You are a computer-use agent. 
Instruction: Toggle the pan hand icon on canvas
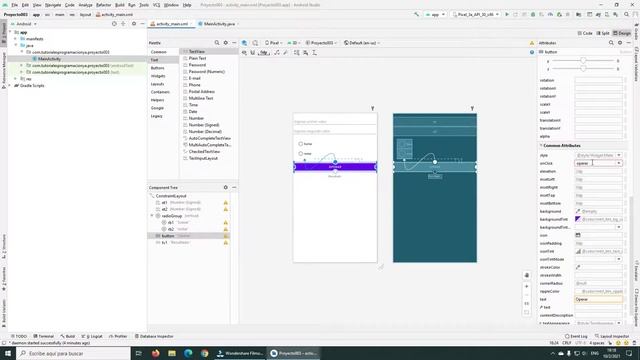pos(527,276)
